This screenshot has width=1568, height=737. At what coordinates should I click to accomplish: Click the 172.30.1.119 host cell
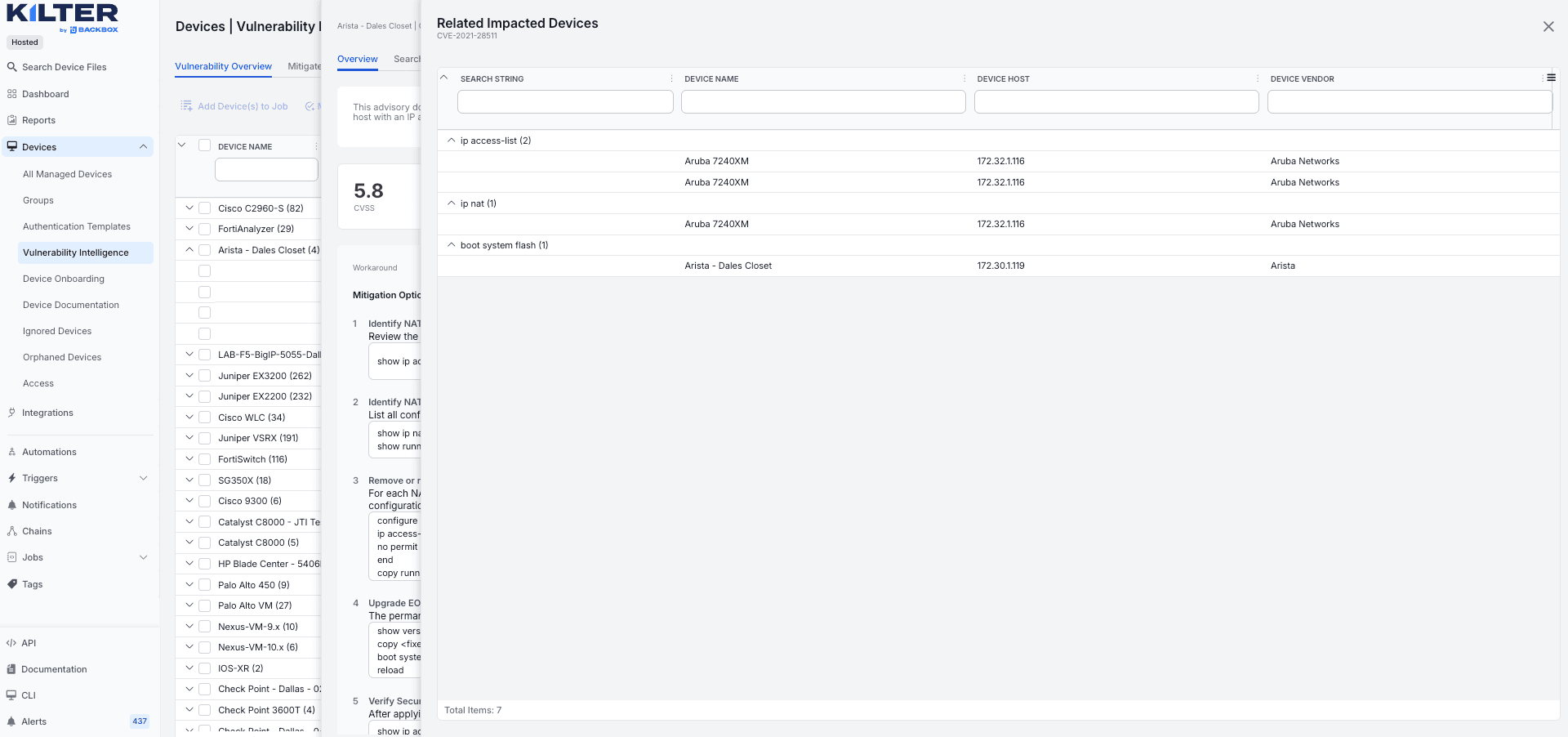[x=1000, y=266]
